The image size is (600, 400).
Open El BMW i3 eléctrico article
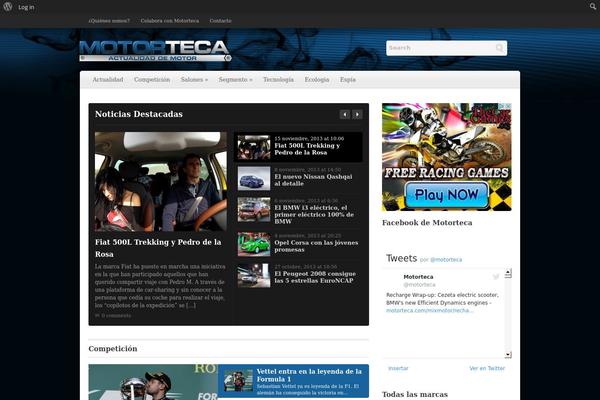click(314, 214)
